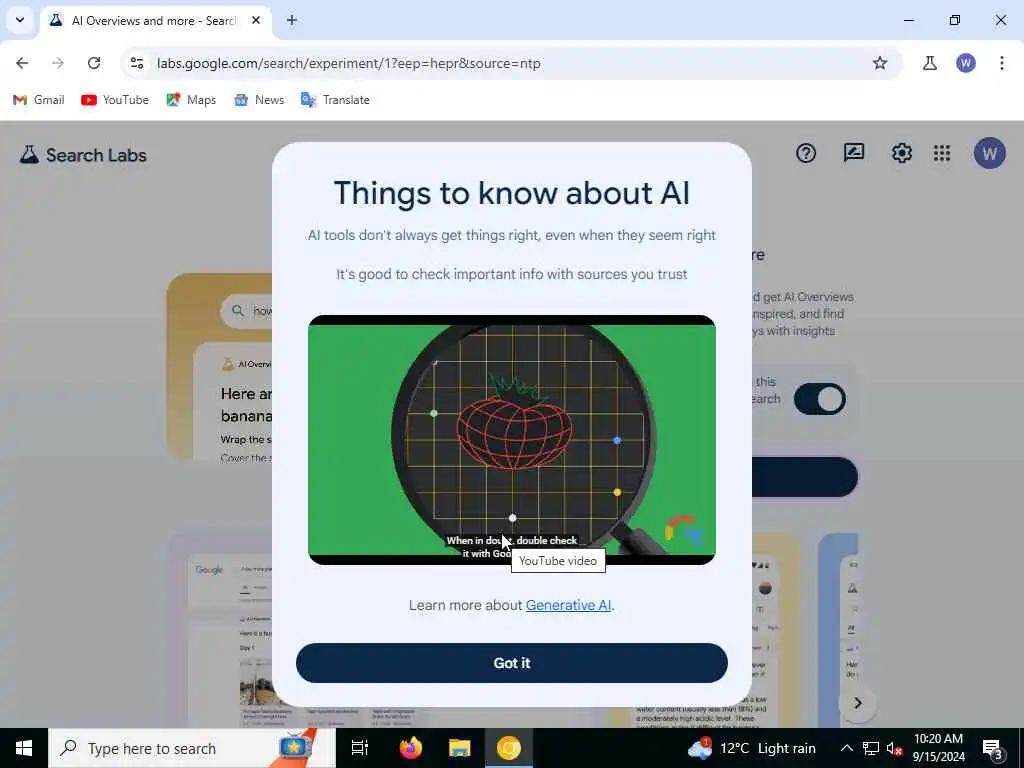The image size is (1024, 768).
Task: Open Search Labs help icon
Action: [806, 153]
